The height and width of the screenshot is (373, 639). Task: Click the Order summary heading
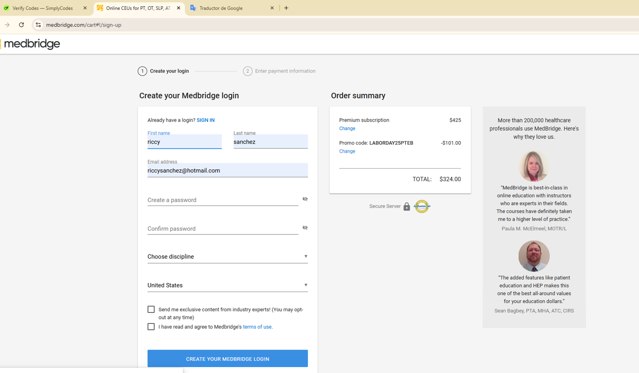coord(358,95)
